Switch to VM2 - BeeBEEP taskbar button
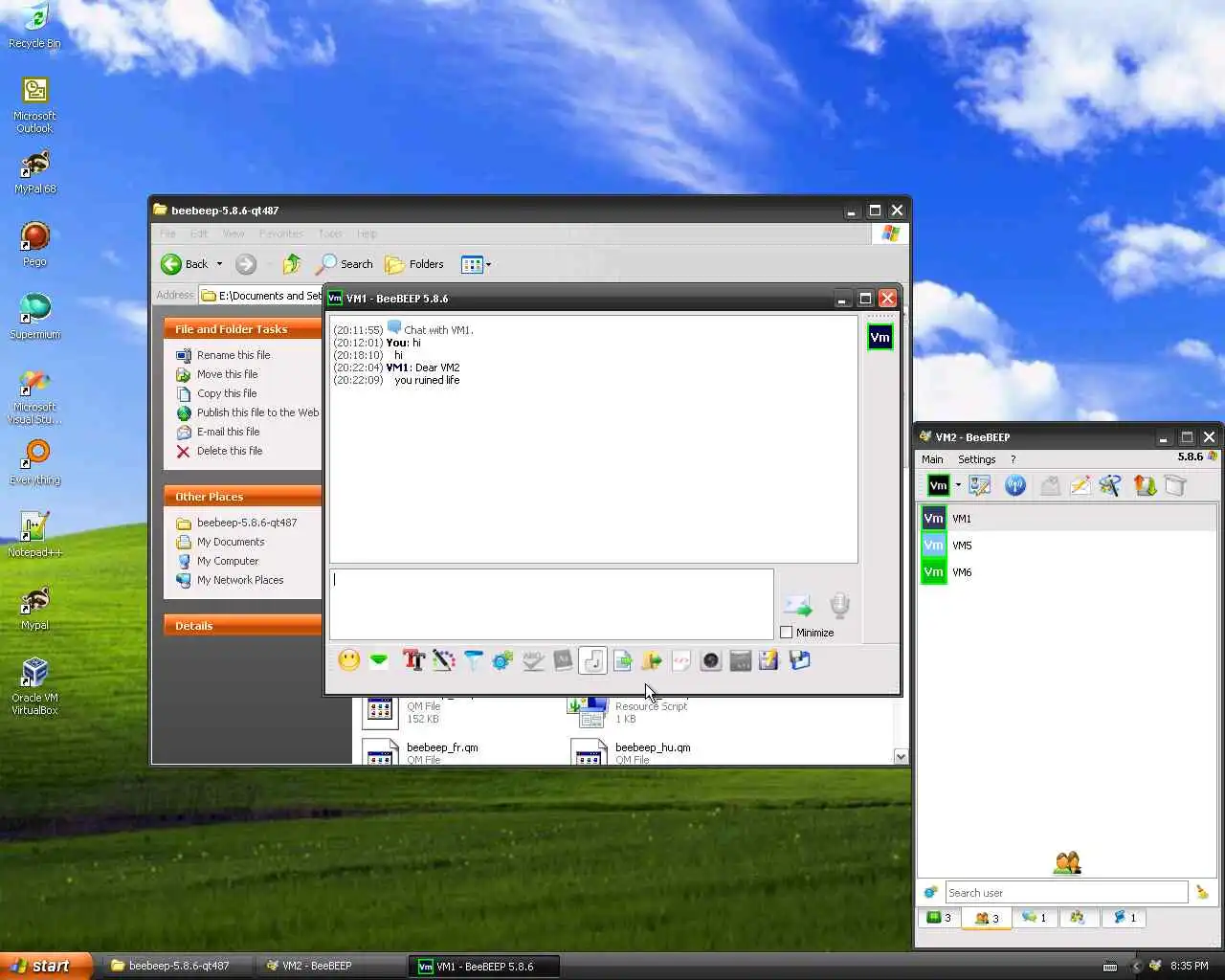Image resolution: width=1225 pixels, height=980 pixels. coord(330,966)
